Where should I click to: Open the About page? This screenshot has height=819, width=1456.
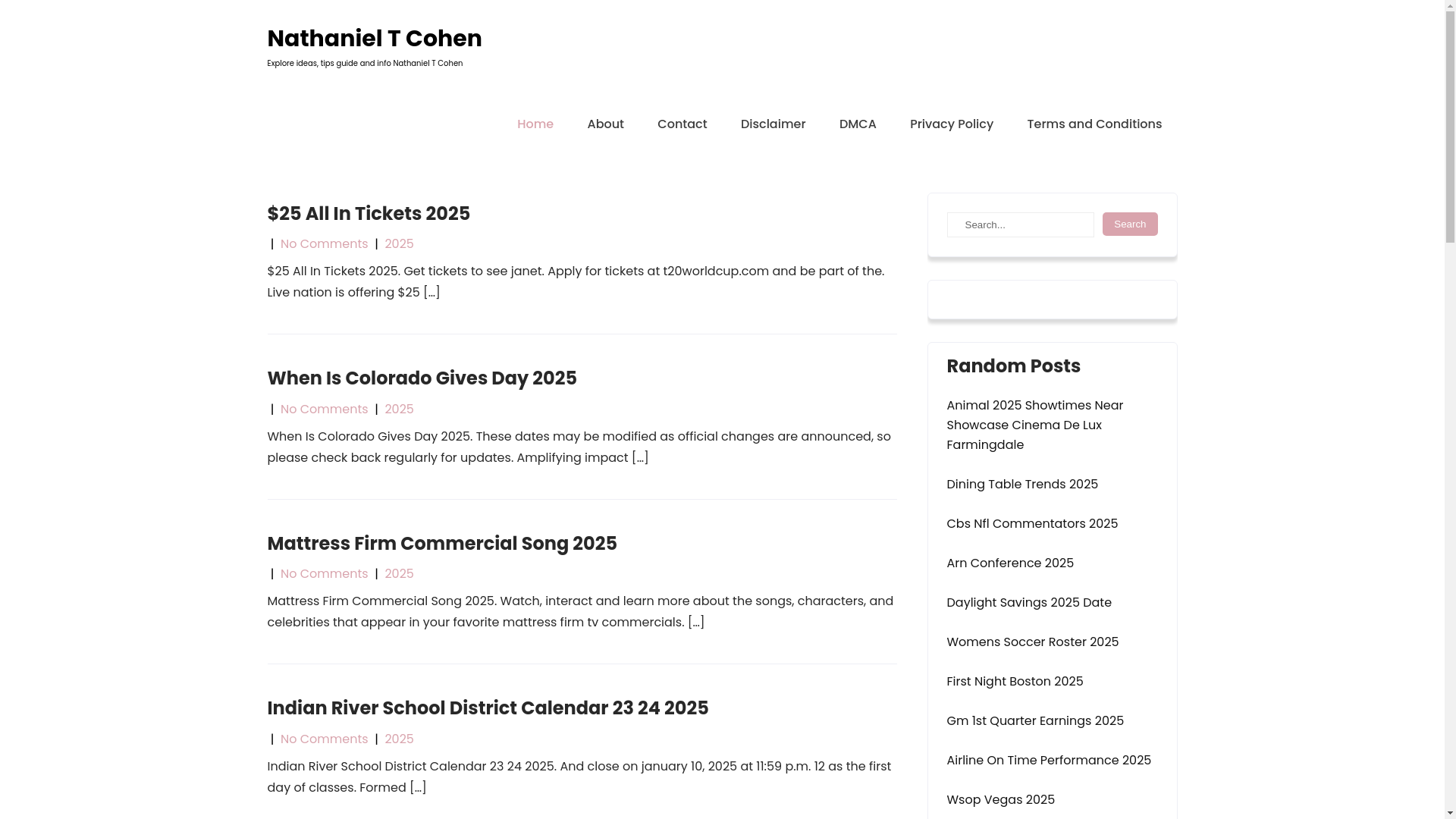(x=605, y=124)
